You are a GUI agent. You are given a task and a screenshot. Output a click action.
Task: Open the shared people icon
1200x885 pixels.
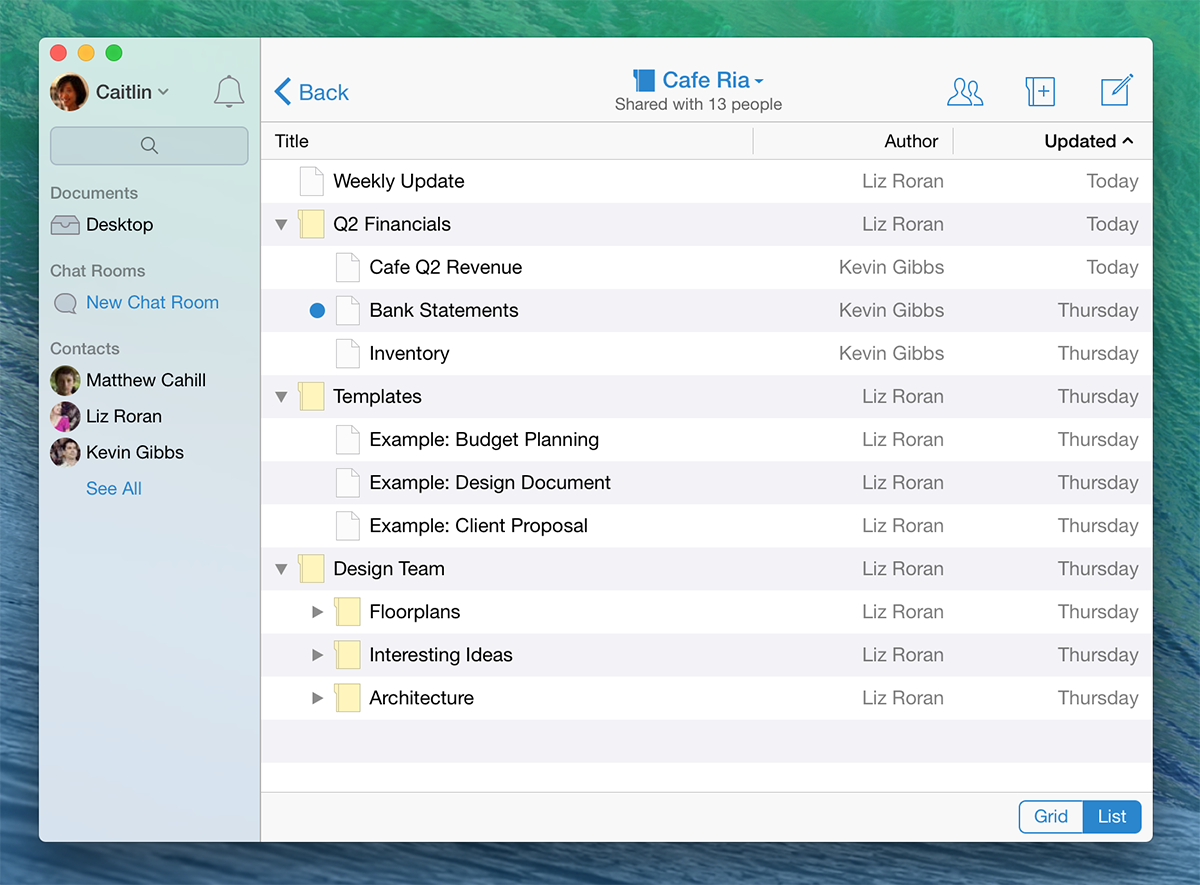(965, 92)
